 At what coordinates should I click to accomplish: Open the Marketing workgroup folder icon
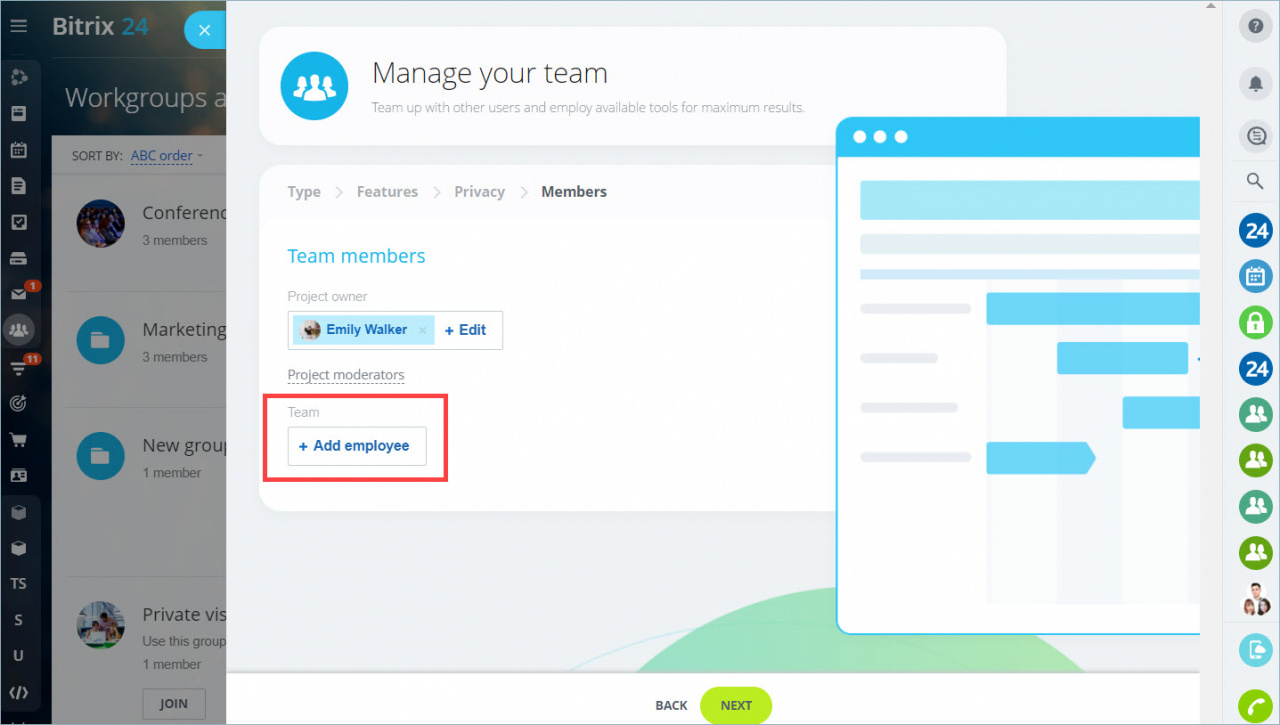coord(101,341)
